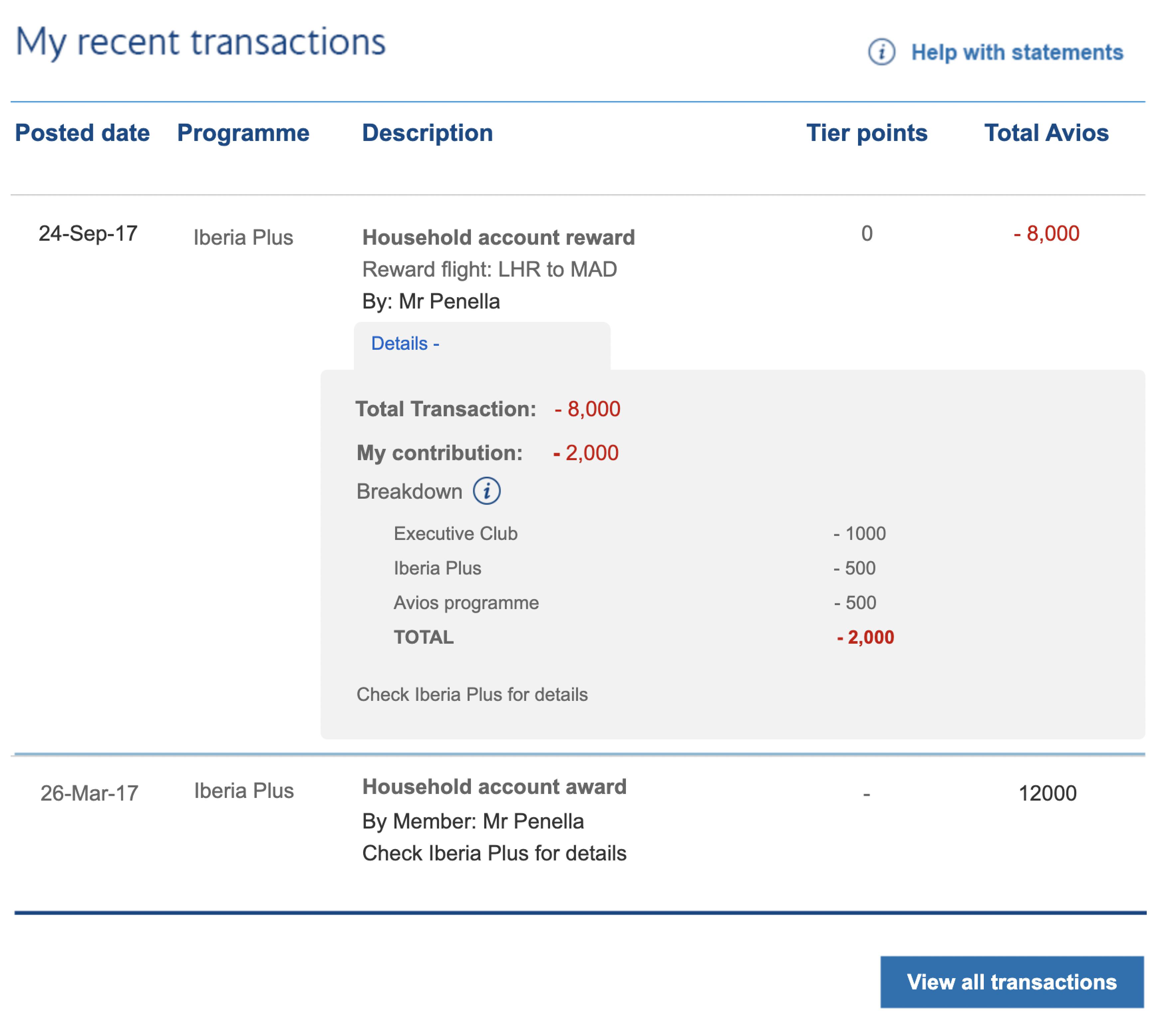Screen dimensions: 1176x1032
Task: Click Check Iberia Plus for details in the breakdown
Action: [472, 694]
